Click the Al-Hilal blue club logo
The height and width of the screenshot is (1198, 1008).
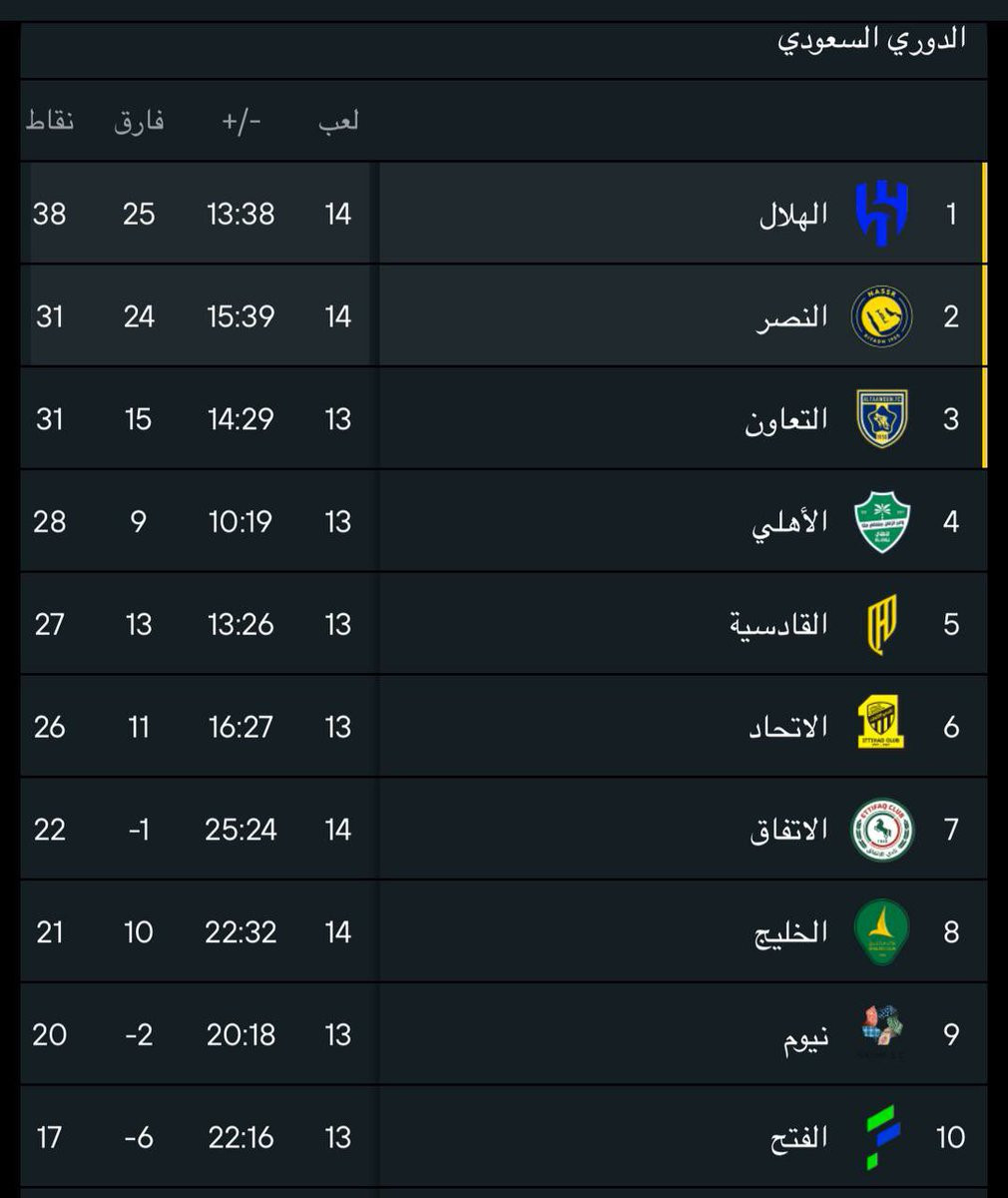click(882, 214)
